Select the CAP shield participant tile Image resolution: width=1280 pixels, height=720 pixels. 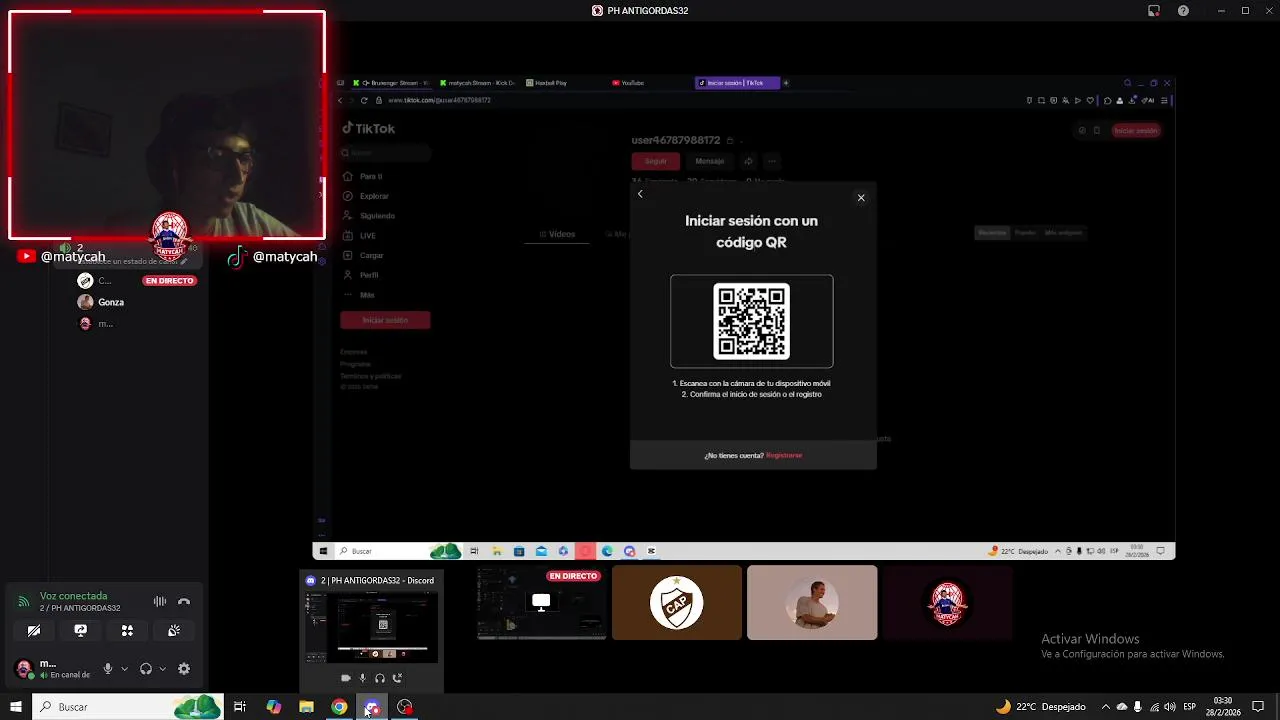[677, 603]
